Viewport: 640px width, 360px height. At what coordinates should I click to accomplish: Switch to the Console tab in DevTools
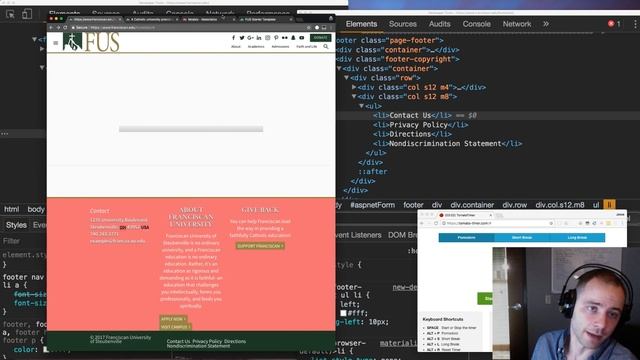pyautogui.click(x=476, y=24)
